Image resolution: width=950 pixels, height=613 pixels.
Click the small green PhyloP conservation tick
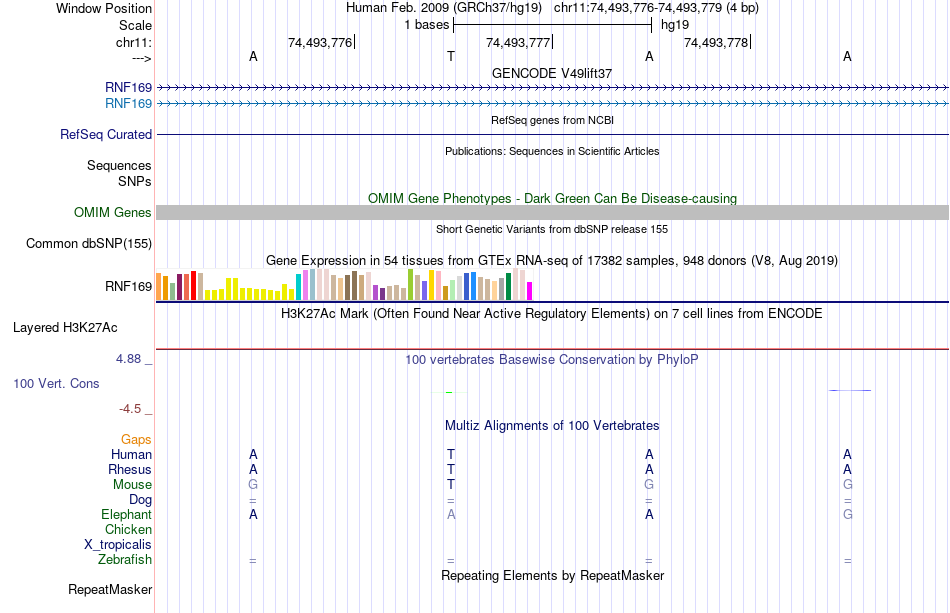coord(449,393)
